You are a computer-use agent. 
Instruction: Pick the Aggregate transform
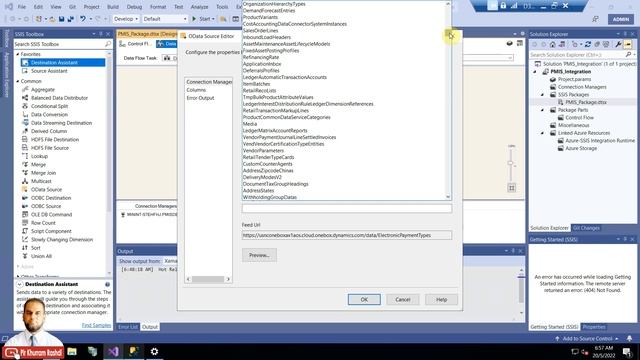click(x=42, y=89)
